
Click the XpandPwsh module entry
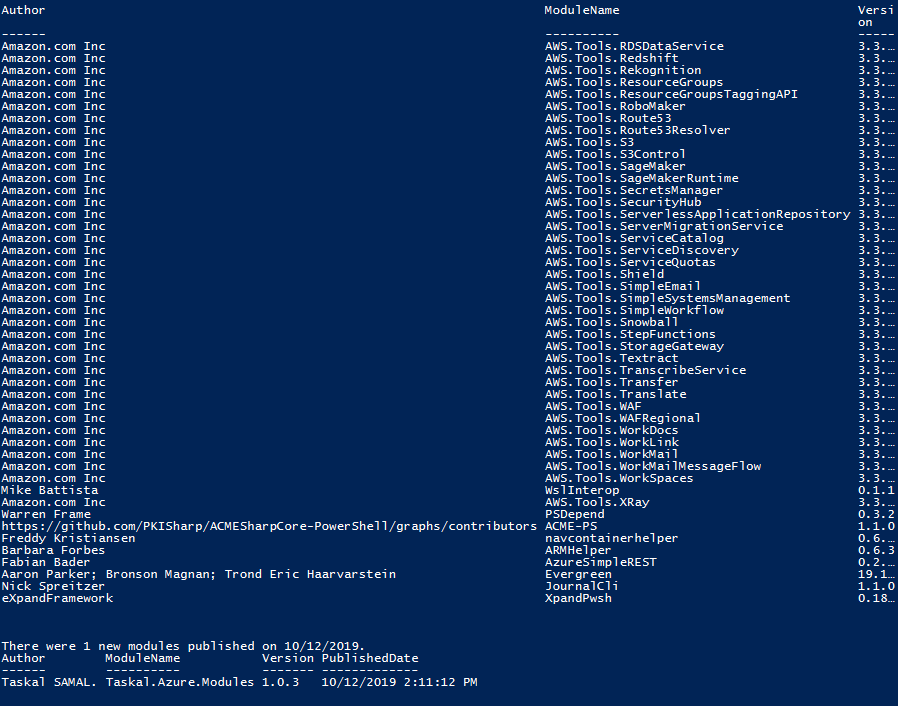pyautogui.click(x=578, y=599)
